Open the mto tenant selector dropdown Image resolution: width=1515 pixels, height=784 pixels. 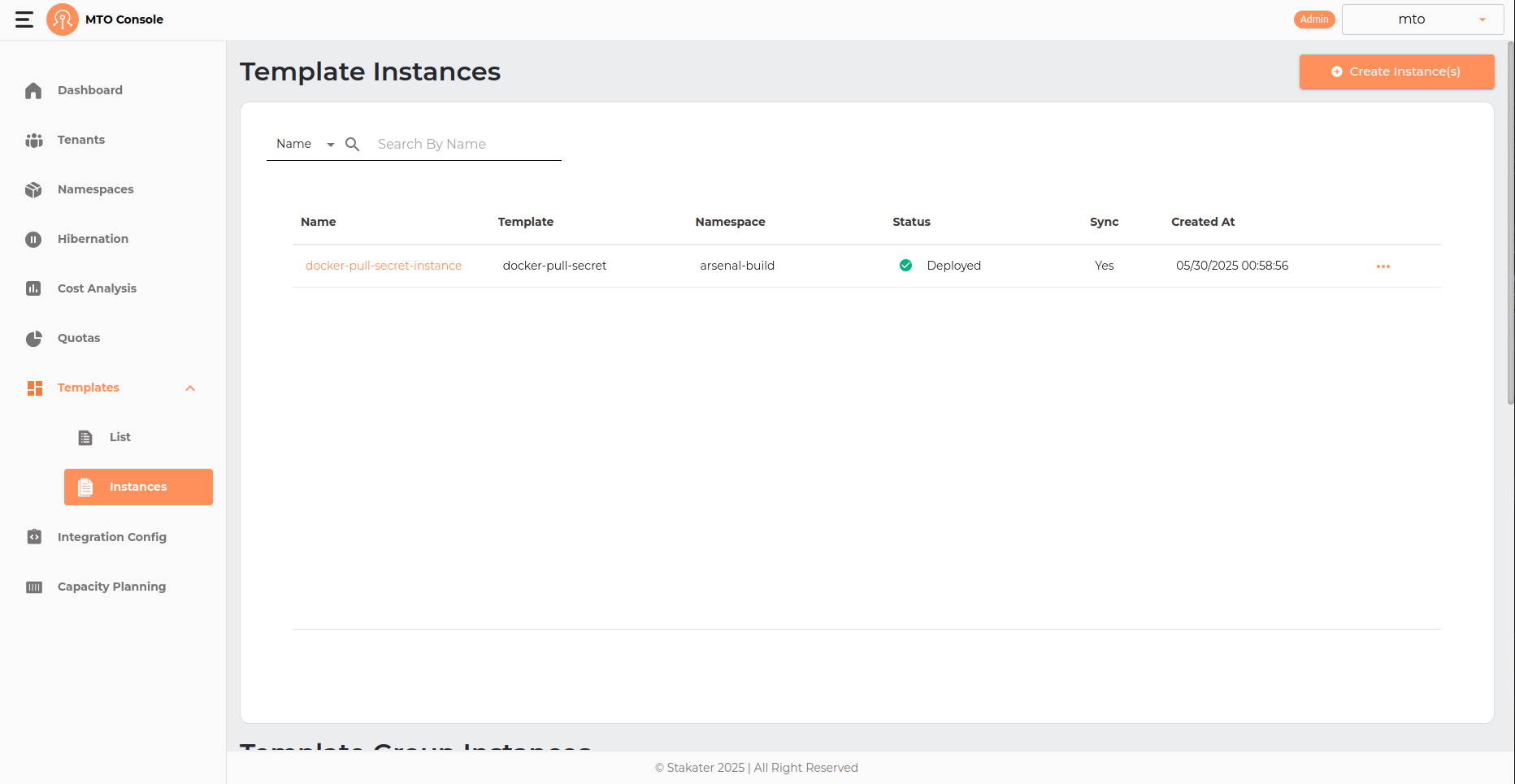click(x=1422, y=19)
